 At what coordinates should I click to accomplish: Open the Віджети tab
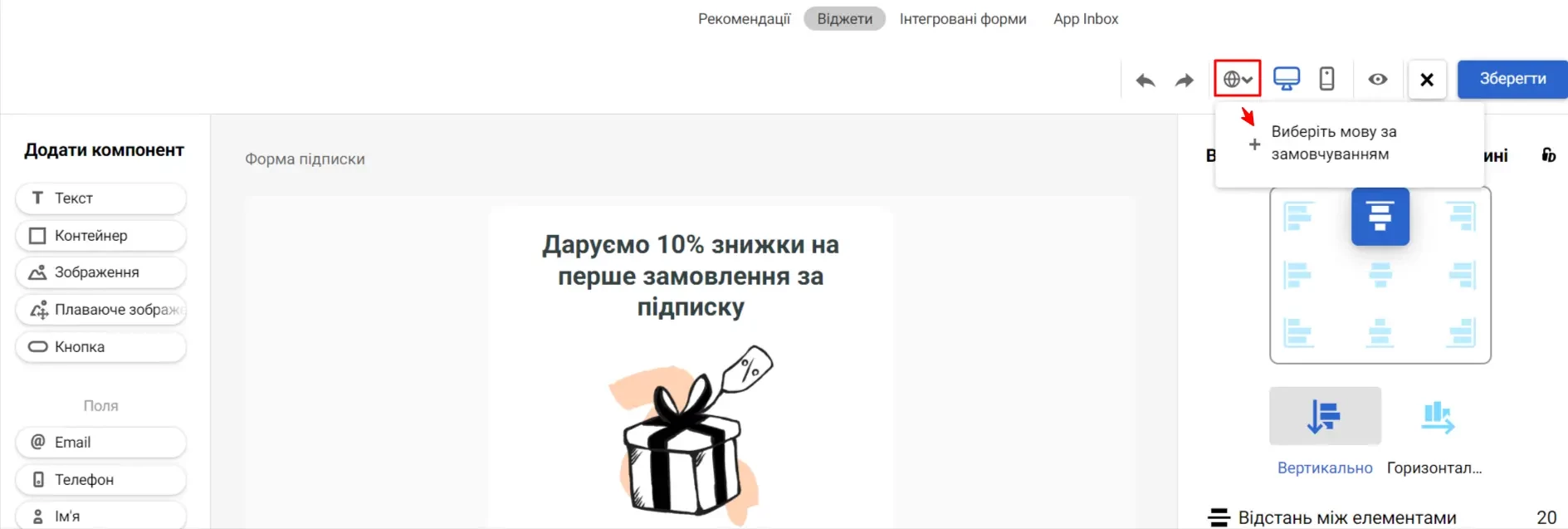pos(844,18)
